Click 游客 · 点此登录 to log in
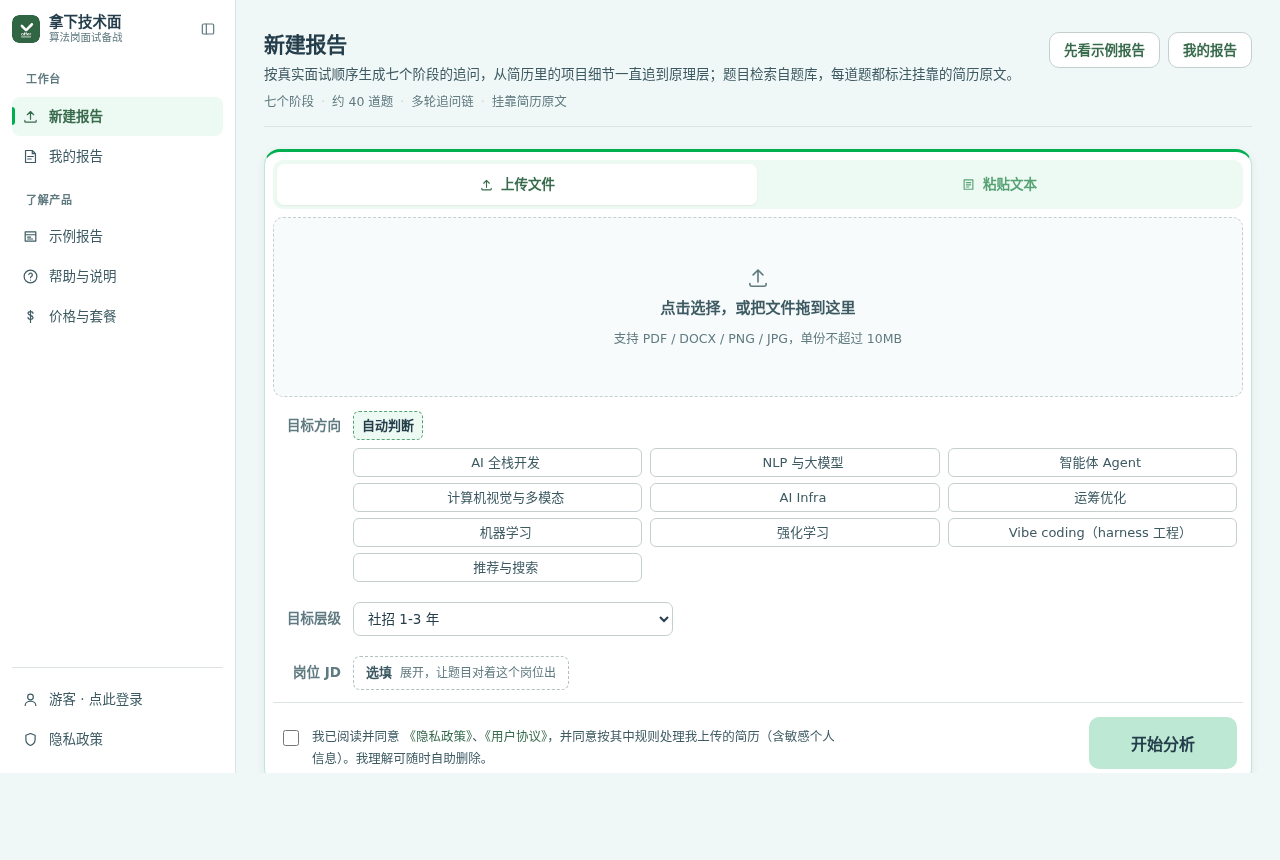This screenshot has height=860, width=1280. click(117, 700)
